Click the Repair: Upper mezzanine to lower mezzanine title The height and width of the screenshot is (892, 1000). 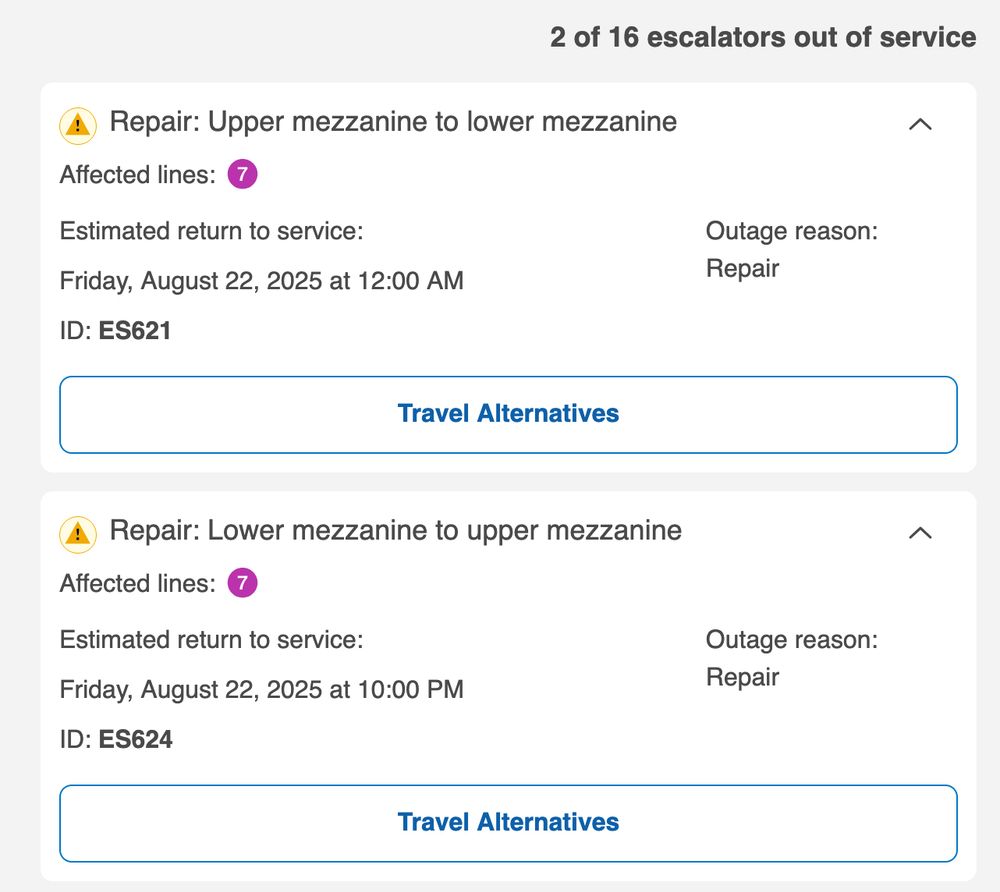click(395, 121)
